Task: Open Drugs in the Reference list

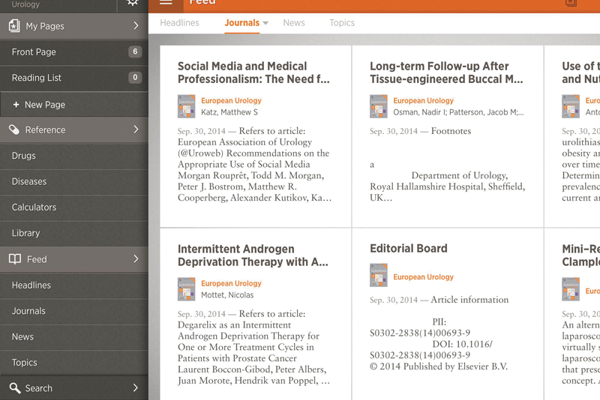Action: (x=24, y=156)
